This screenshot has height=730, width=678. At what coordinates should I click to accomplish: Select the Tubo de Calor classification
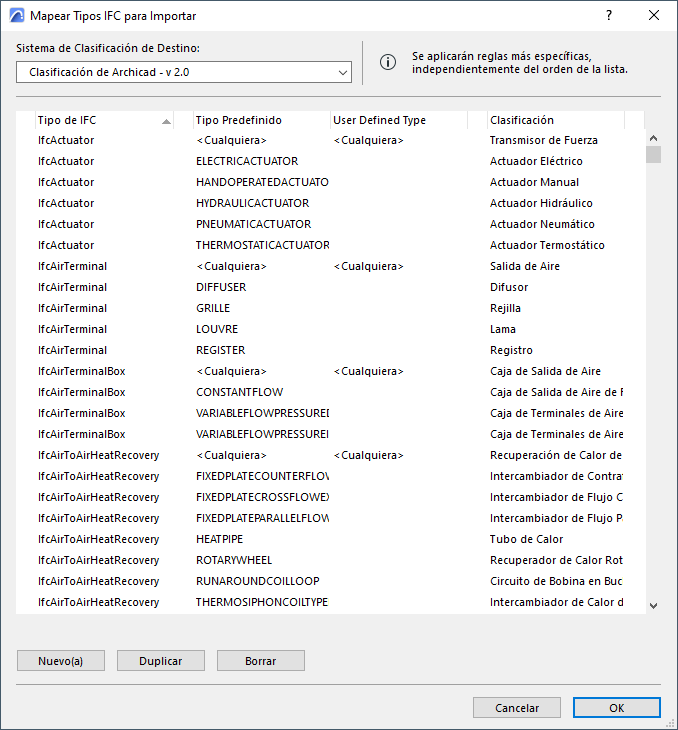(526, 539)
